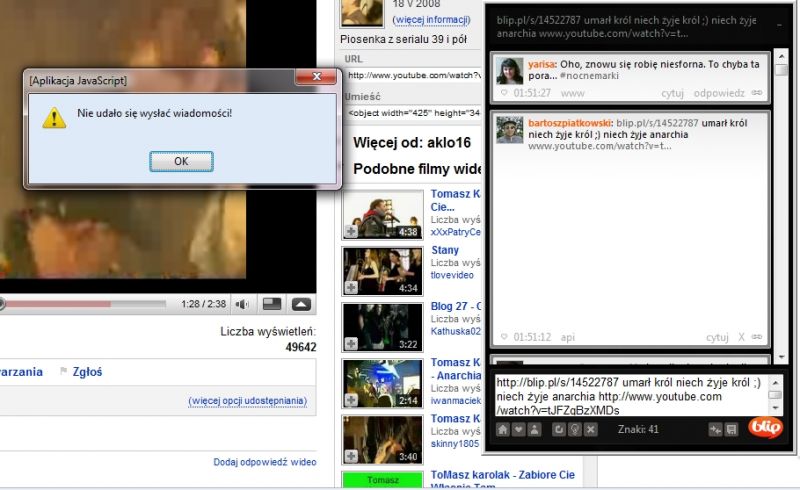
Task: Click 'więcej opcji udostępniania' link
Action: click(x=247, y=401)
